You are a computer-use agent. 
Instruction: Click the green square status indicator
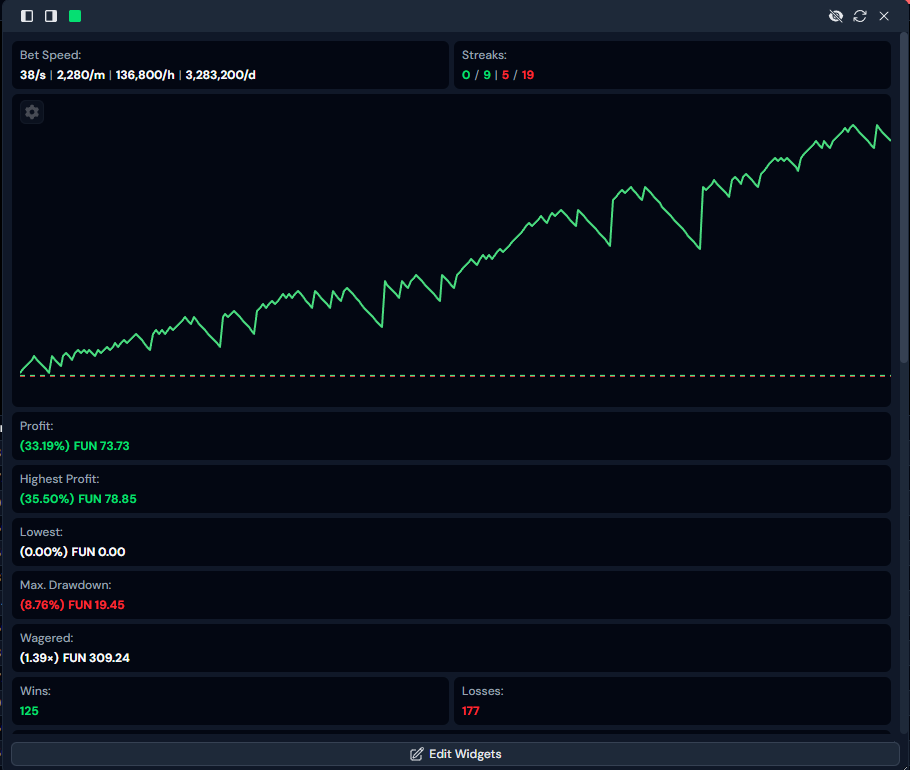click(x=75, y=16)
